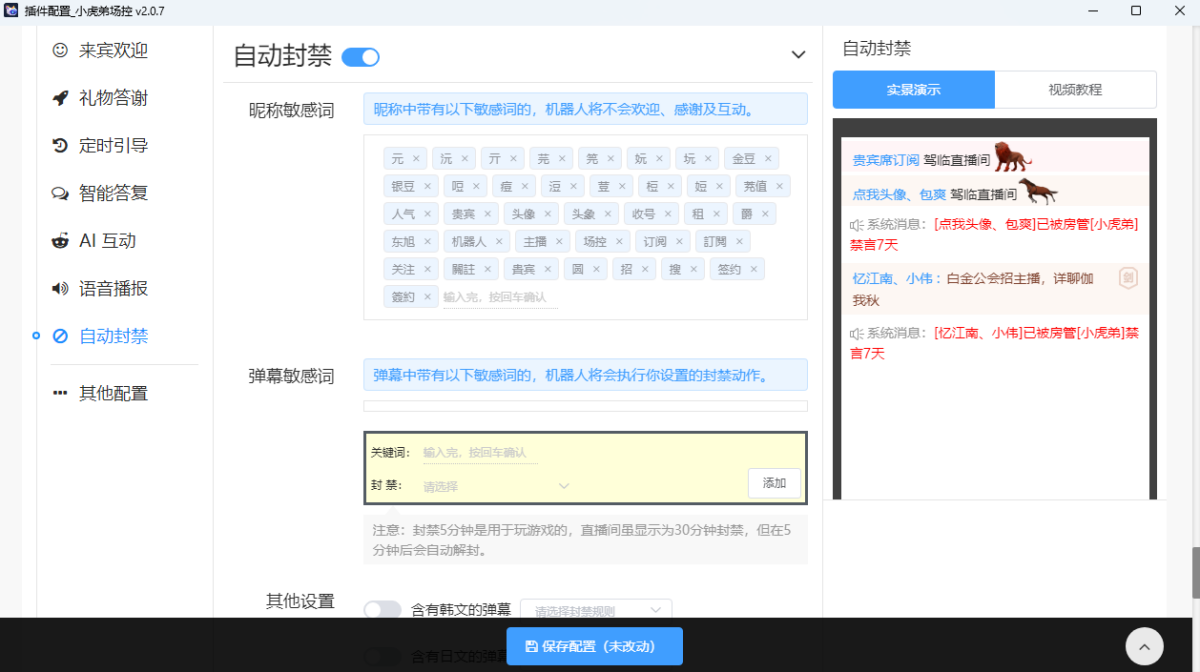Screen dimensions: 1200x672
Task: Select the AI 互动 section icon
Action: coord(60,240)
